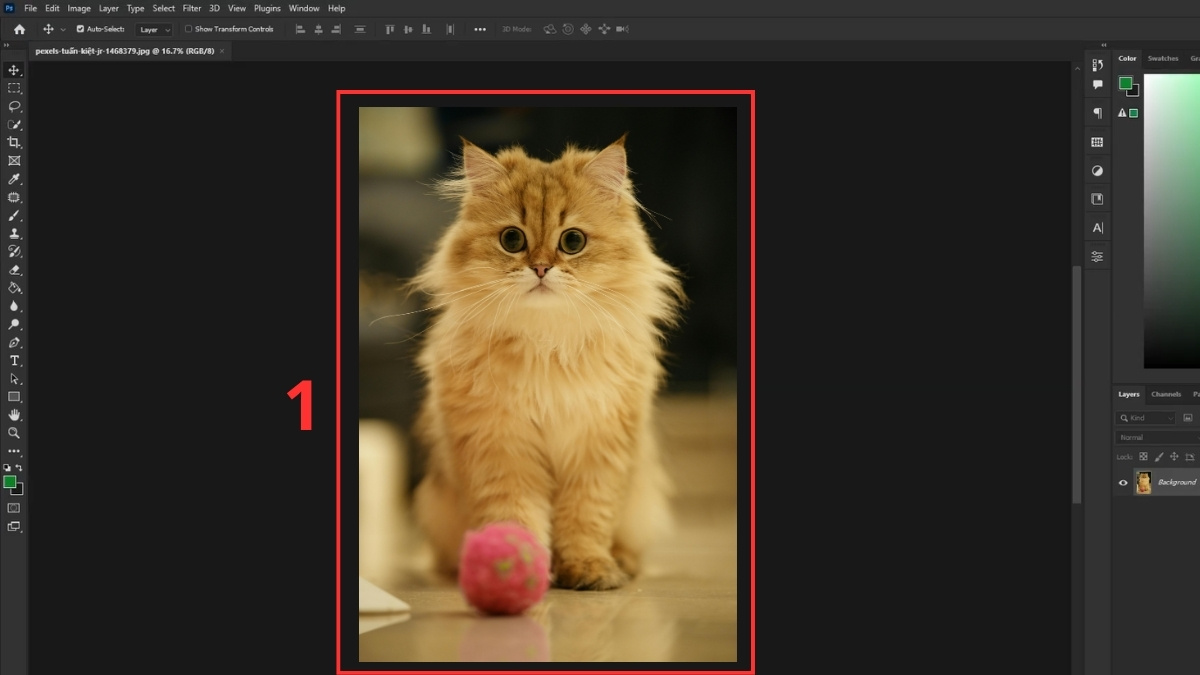Screen dimensions: 1200x675
Task: Enable Show Transform Controls checkbox
Action: [188, 29]
